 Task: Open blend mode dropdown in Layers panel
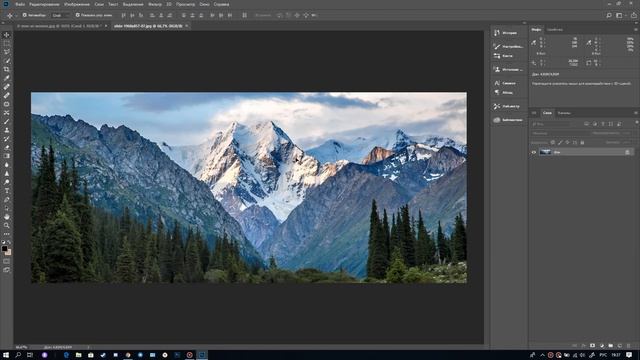coord(560,133)
